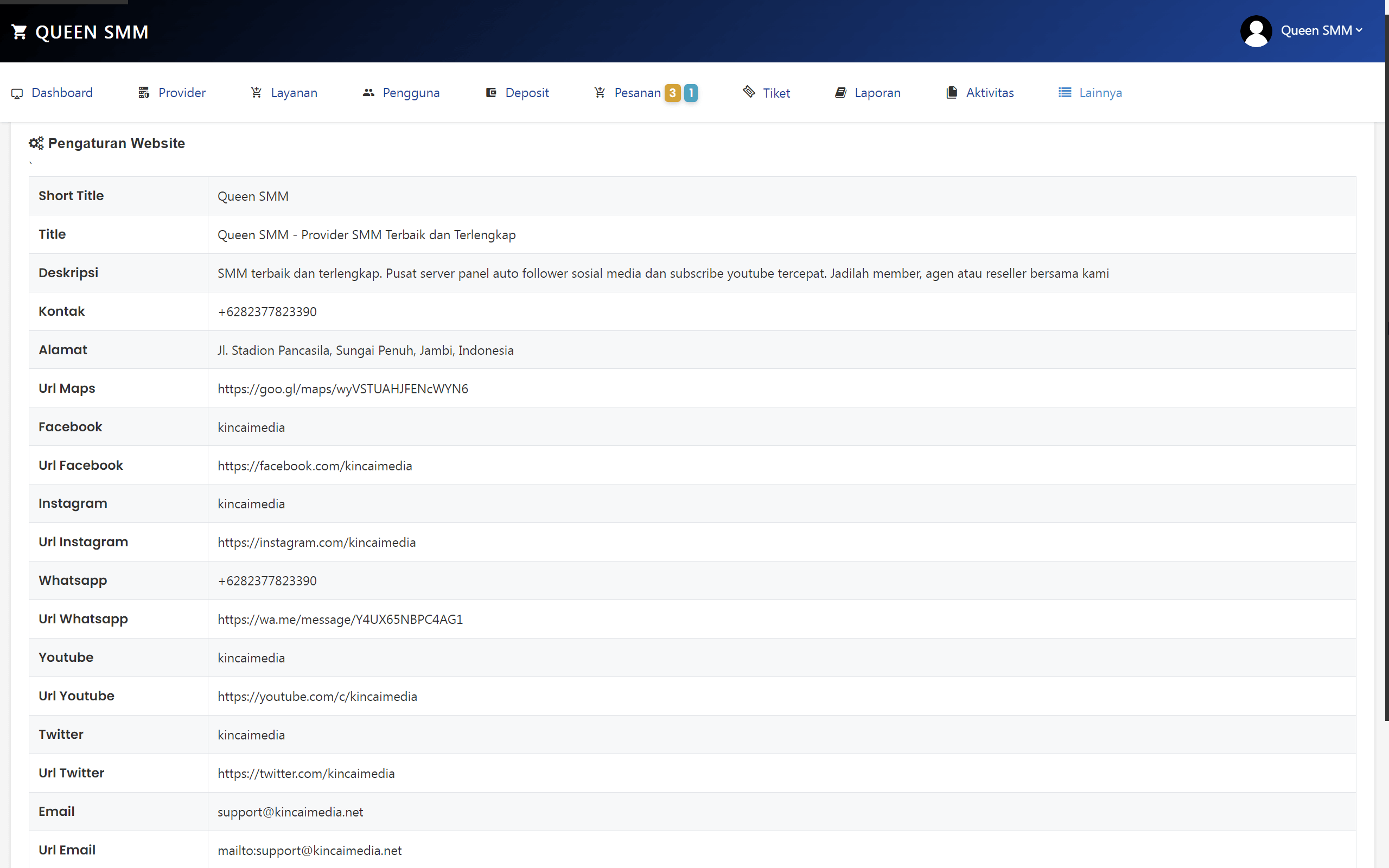Click the Url Whatsapp row label
The height and width of the screenshot is (868, 1389).
83,619
